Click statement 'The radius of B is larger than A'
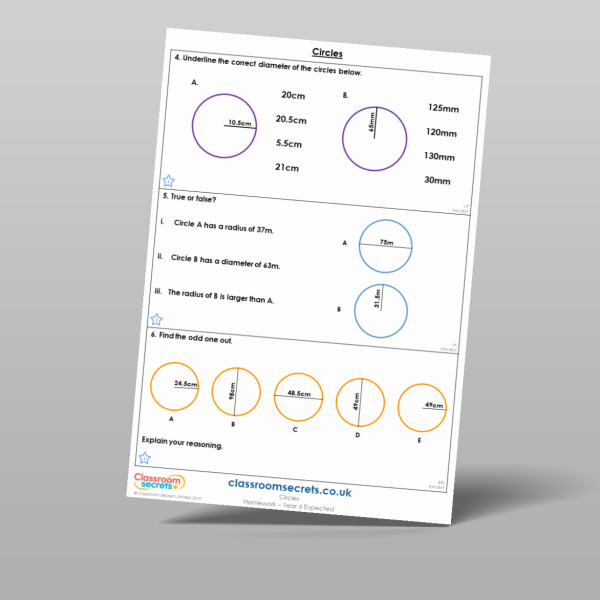600x600 pixels. tap(220, 296)
